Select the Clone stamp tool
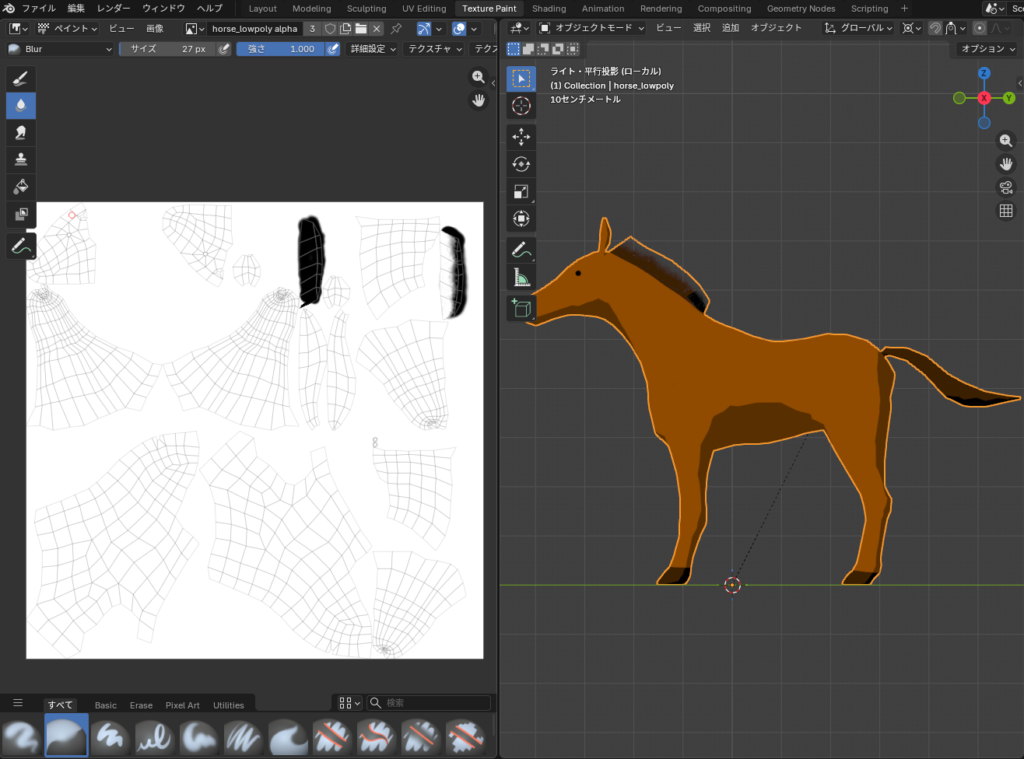 [21, 159]
